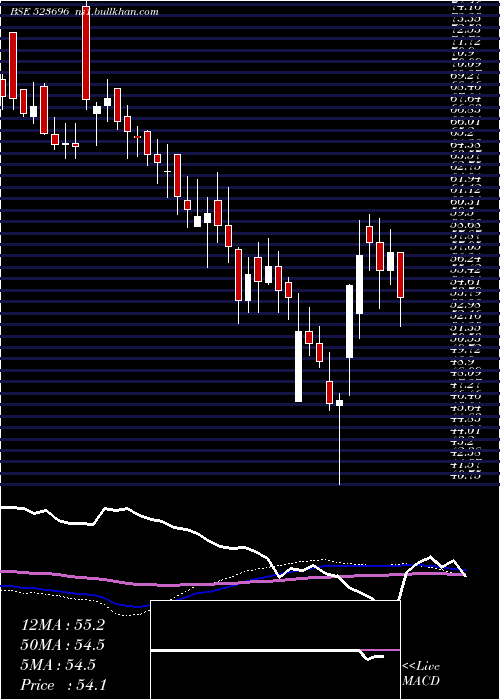Click the 64.38 price axis label
The width and height of the screenshot is (500, 700).
466,145
